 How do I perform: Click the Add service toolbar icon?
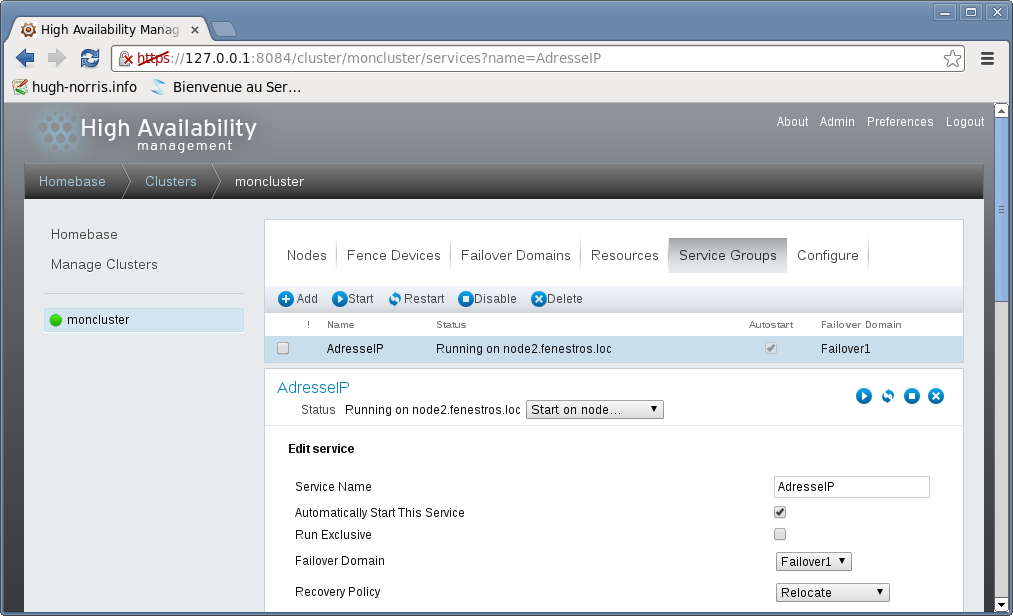(x=286, y=299)
